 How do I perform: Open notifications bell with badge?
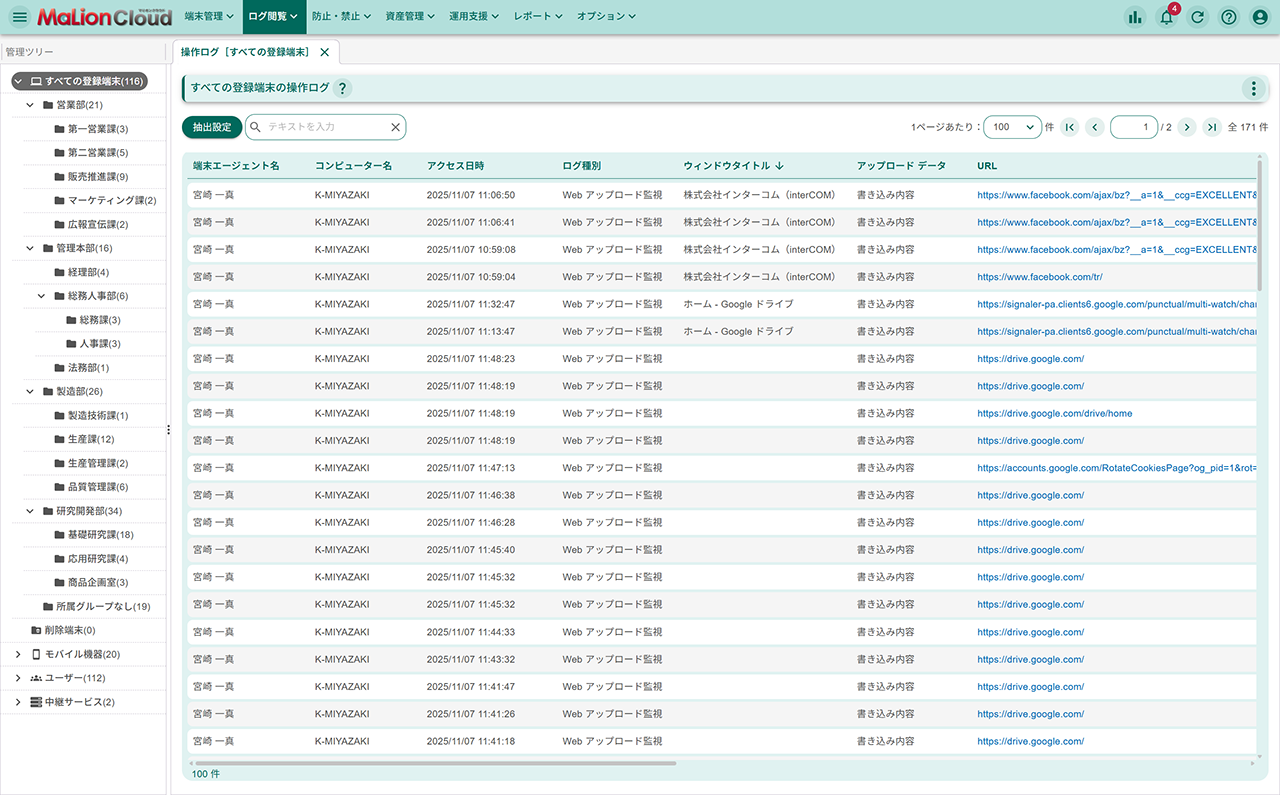tap(1166, 17)
